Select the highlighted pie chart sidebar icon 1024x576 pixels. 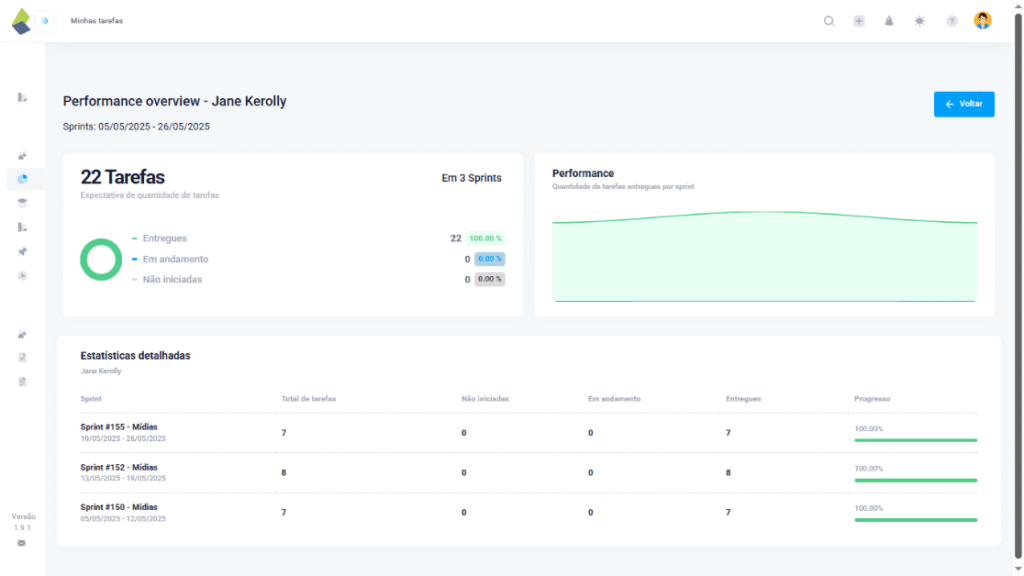pos(22,179)
